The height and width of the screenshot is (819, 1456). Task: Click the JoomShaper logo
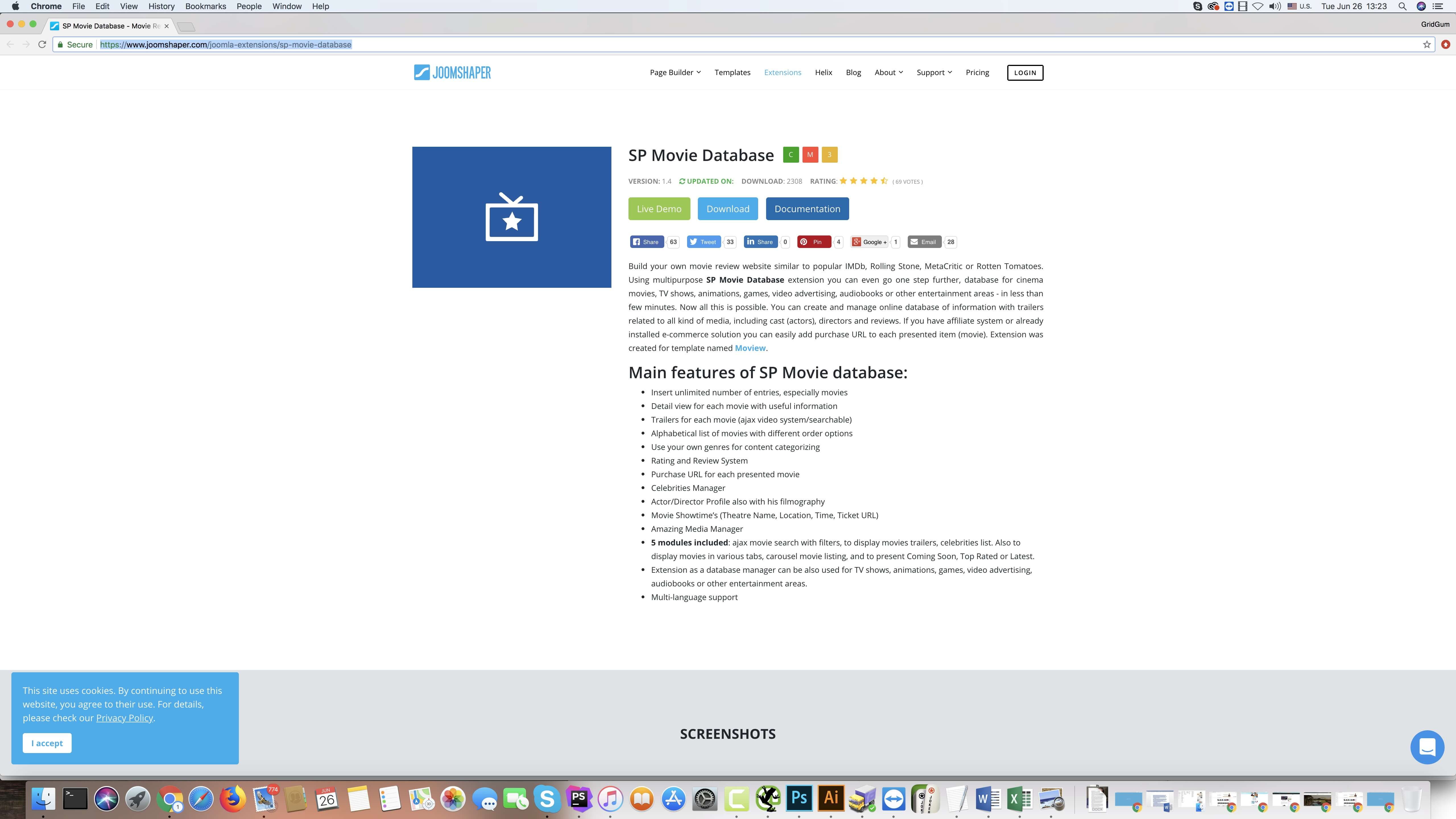452,72
